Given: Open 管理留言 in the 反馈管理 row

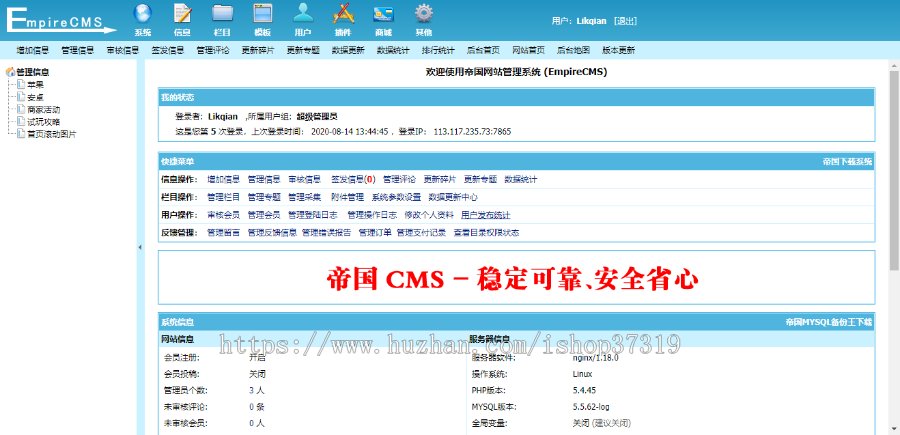Looking at the screenshot, I should point(223,233).
